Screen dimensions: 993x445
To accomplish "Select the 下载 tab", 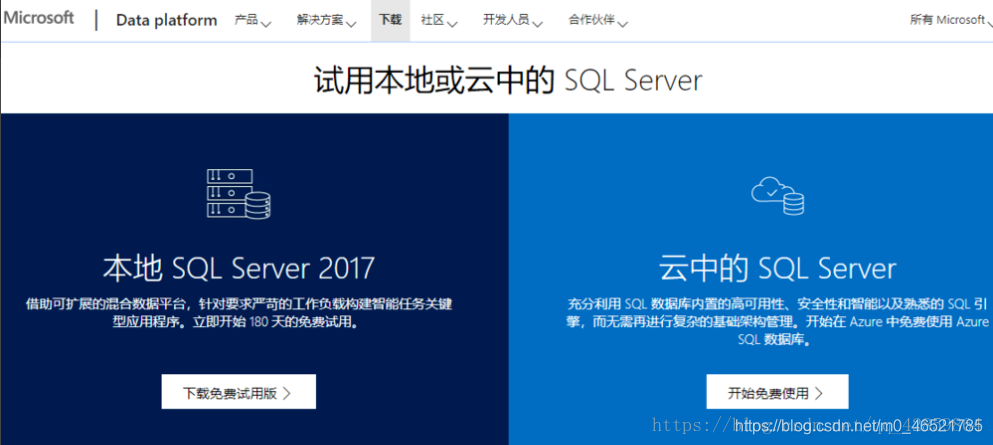I will tap(390, 20).
